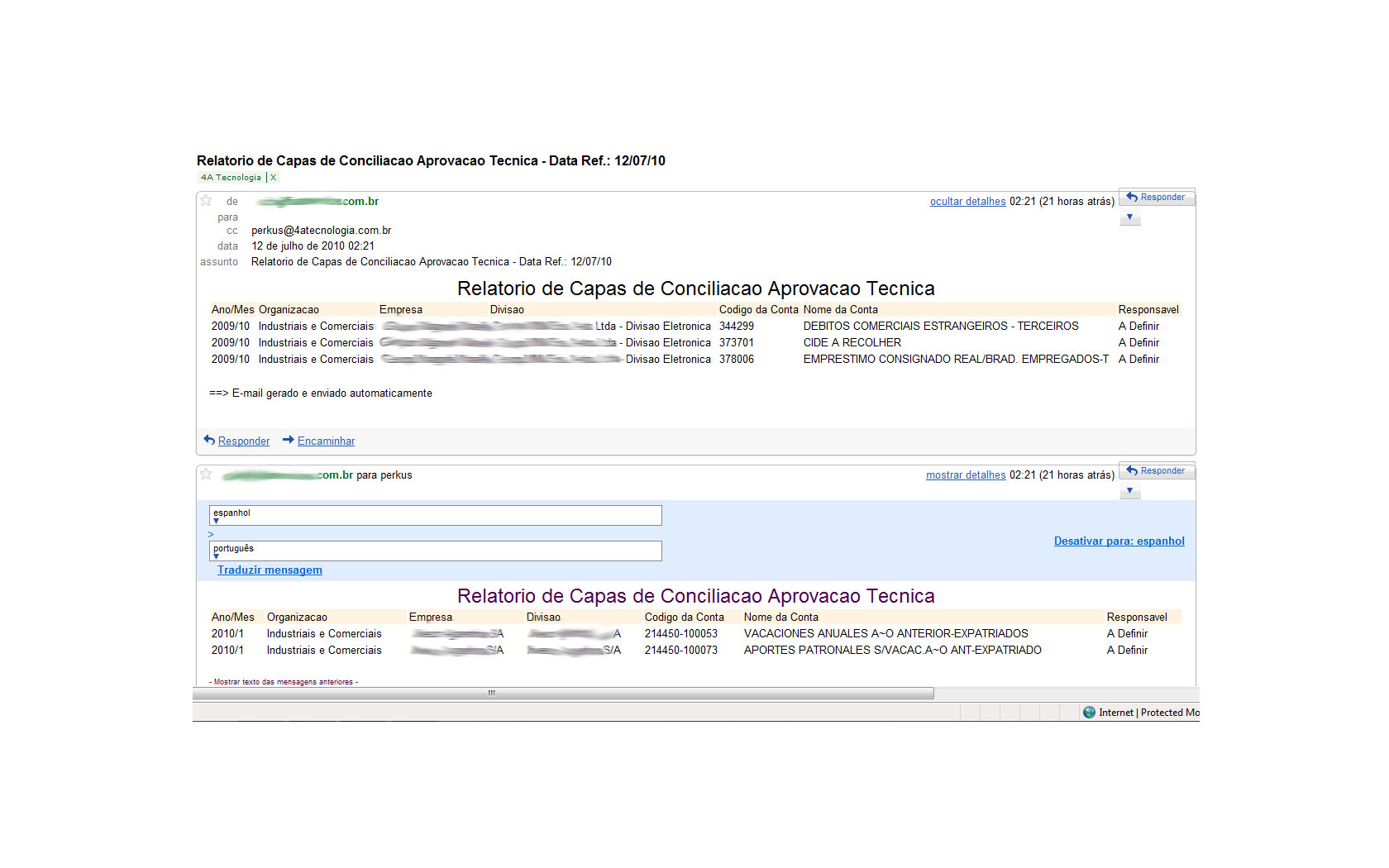This screenshot has height=868, width=1389.
Task: Click '- Mostrar texto das mensagens anteriores -'
Action: pos(284,682)
